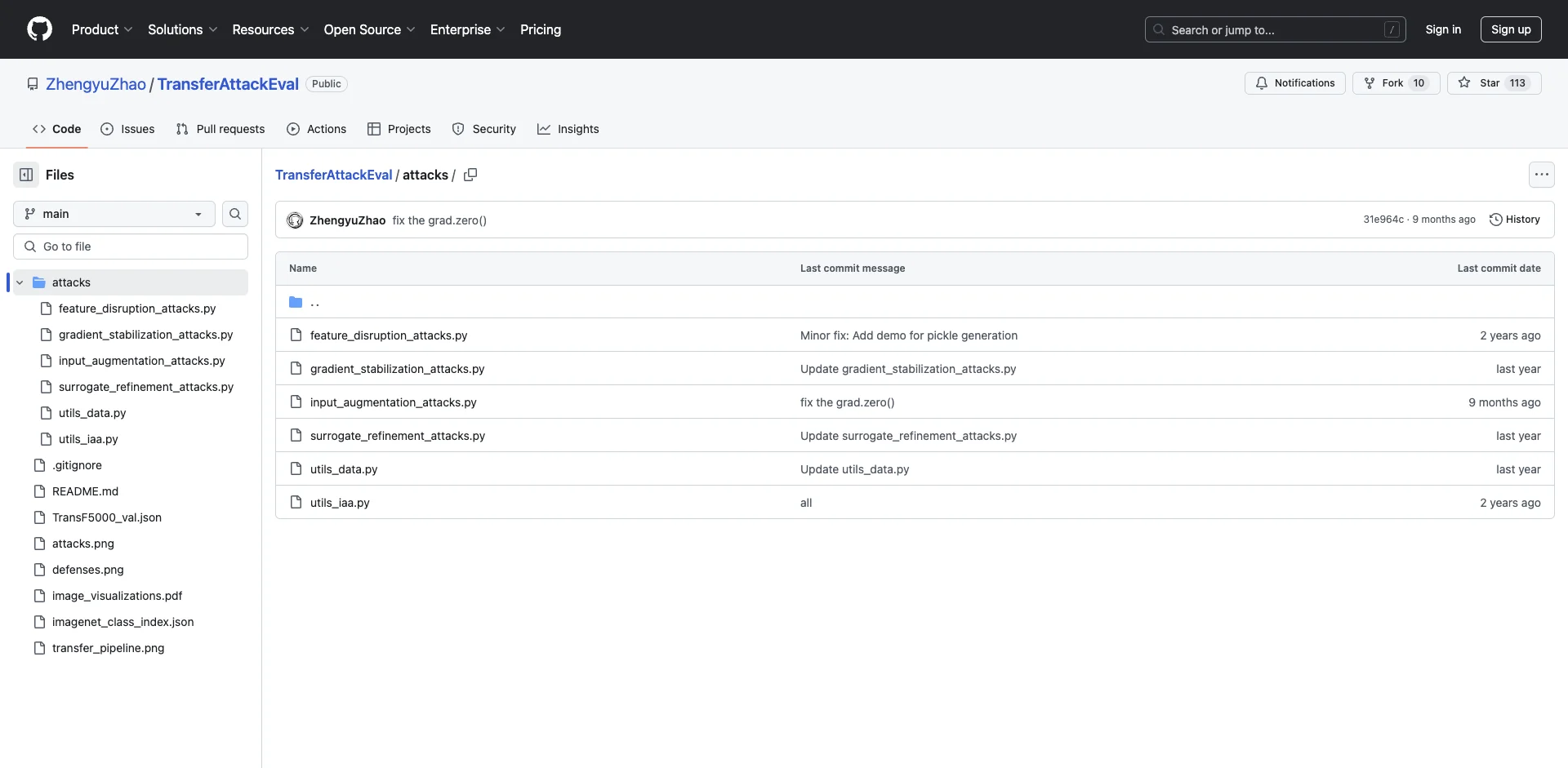Expand the Product menu
The width and height of the screenshot is (1568, 768).
(102, 29)
